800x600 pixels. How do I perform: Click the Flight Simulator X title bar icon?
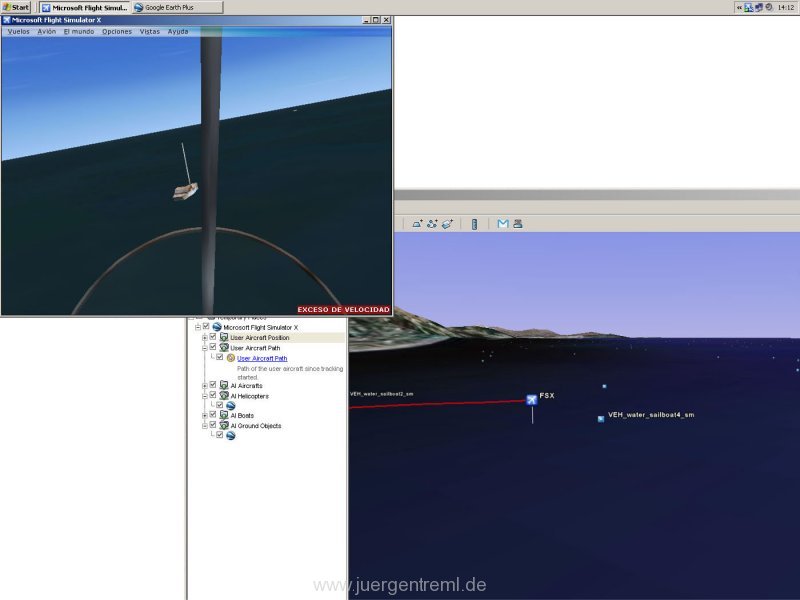pos(7,20)
